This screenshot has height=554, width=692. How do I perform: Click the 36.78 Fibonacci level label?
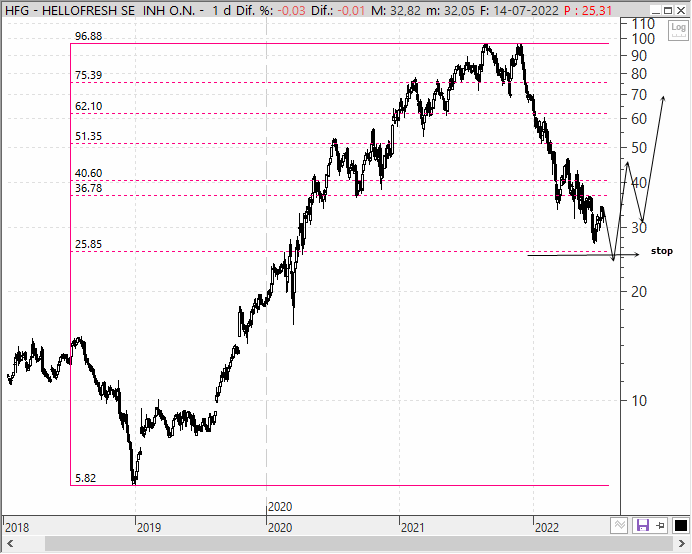(x=88, y=188)
